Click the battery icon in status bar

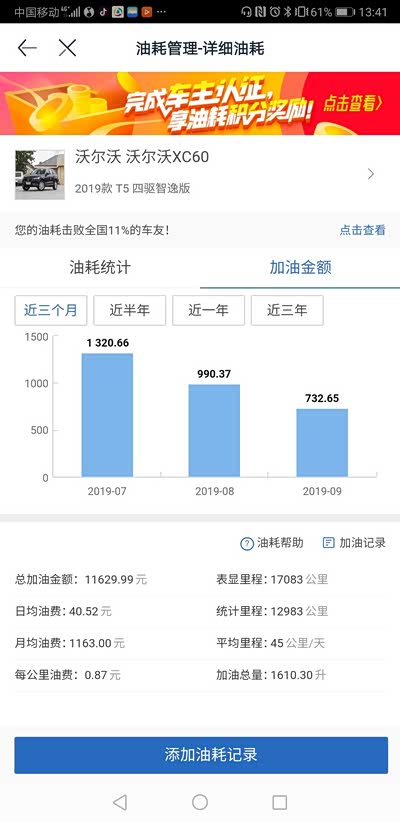tap(344, 12)
